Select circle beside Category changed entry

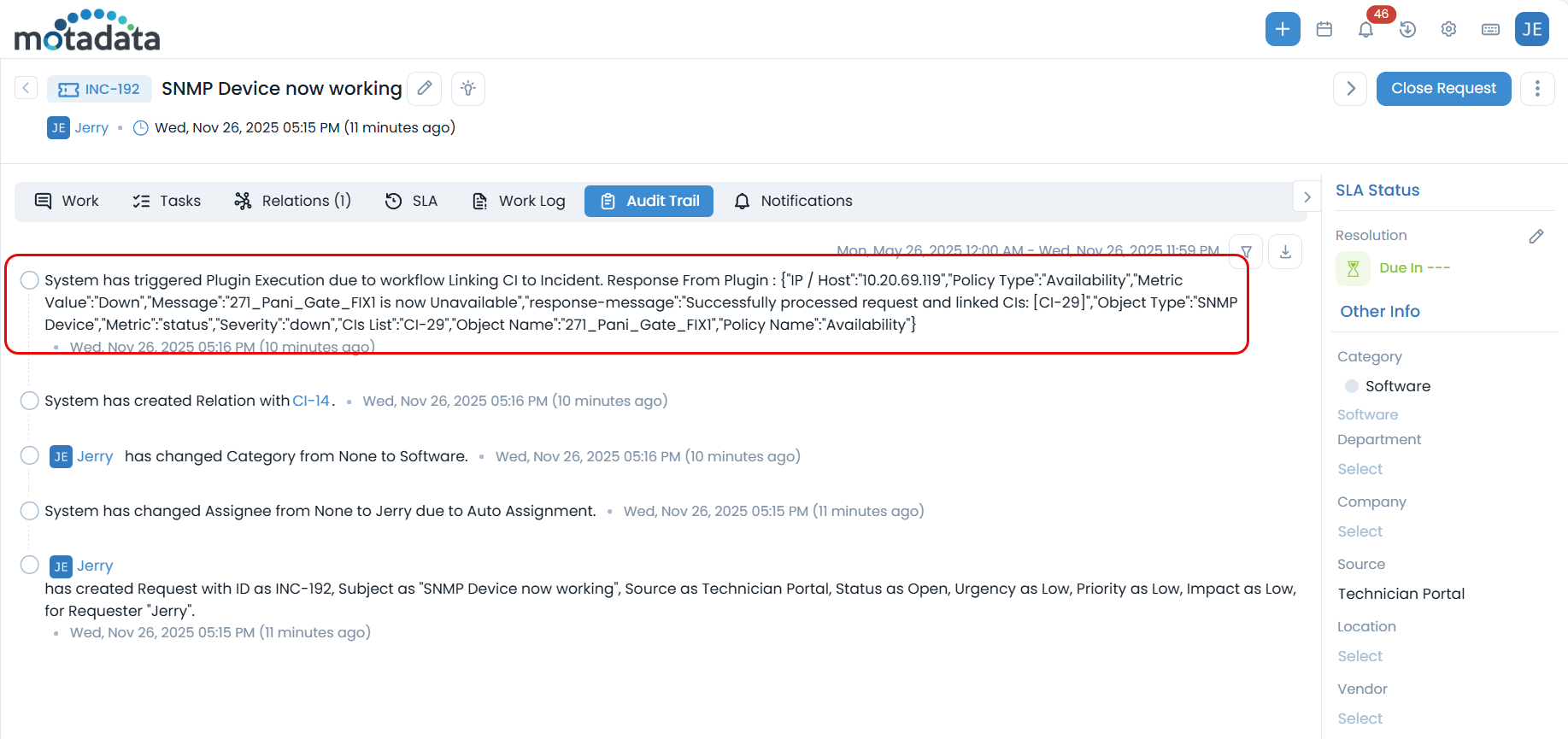(30, 455)
